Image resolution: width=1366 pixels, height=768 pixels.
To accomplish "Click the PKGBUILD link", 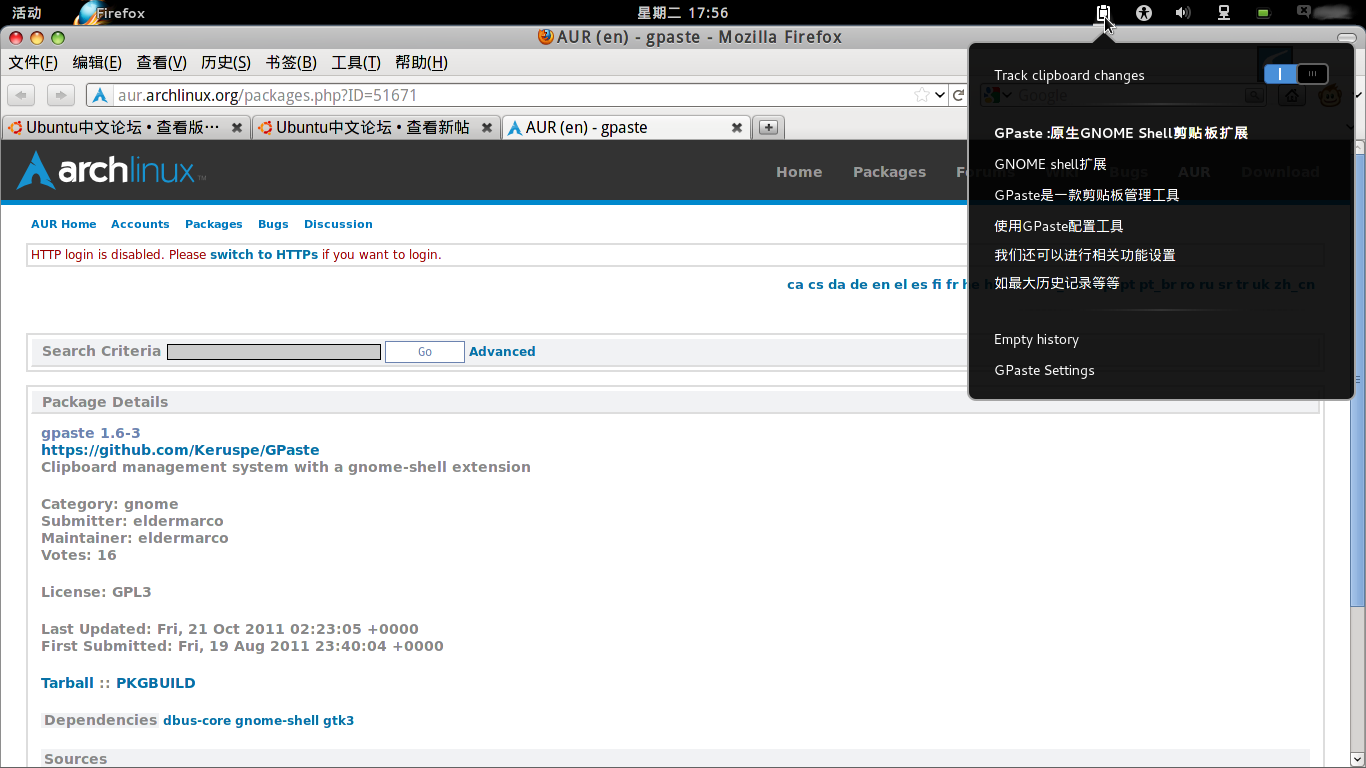I will pos(156,683).
